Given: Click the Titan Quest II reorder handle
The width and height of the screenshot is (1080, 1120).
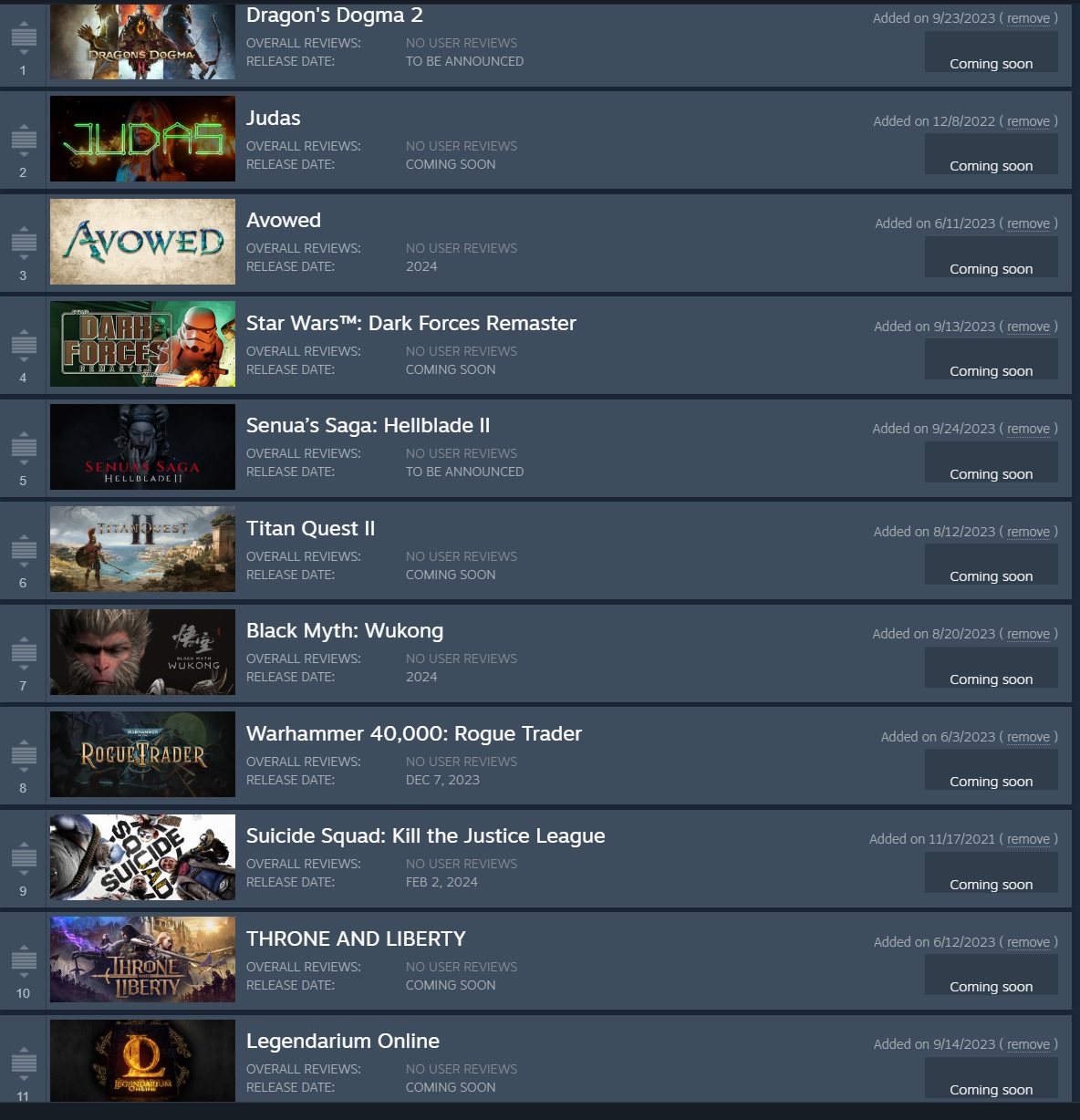Looking at the screenshot, I should (24, 550).
